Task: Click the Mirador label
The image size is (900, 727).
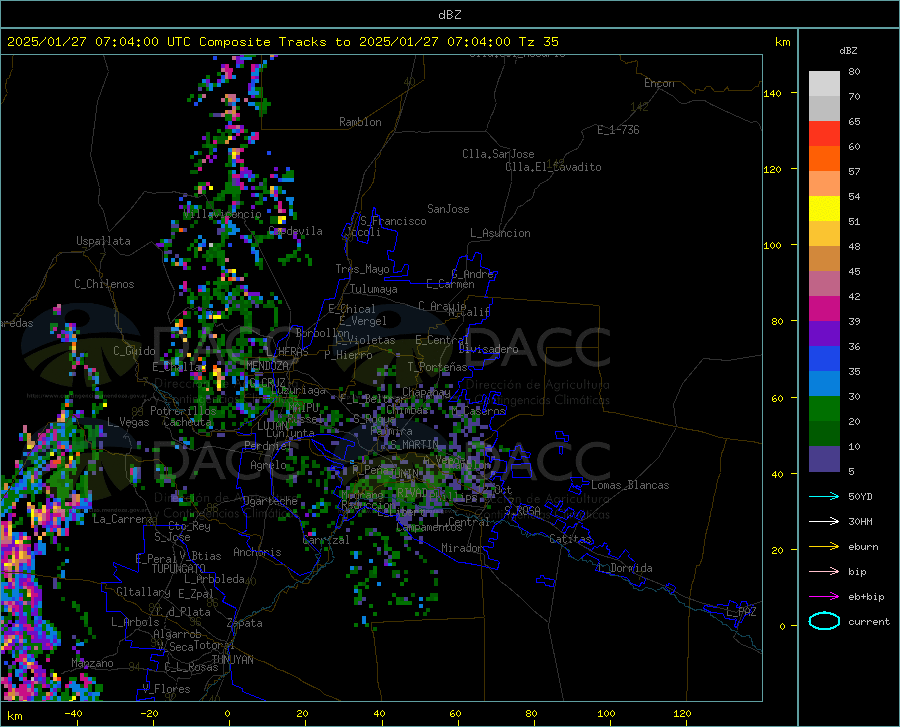Action: (462, 548)
